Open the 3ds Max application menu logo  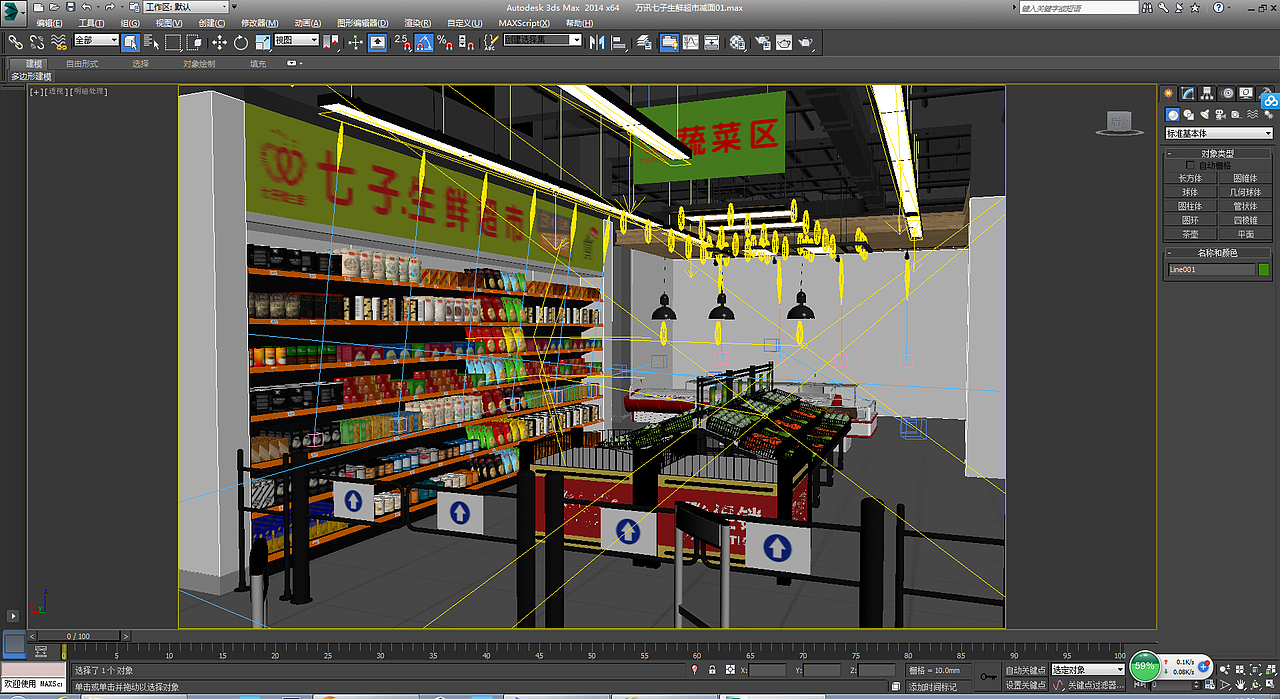coord(14,12)
